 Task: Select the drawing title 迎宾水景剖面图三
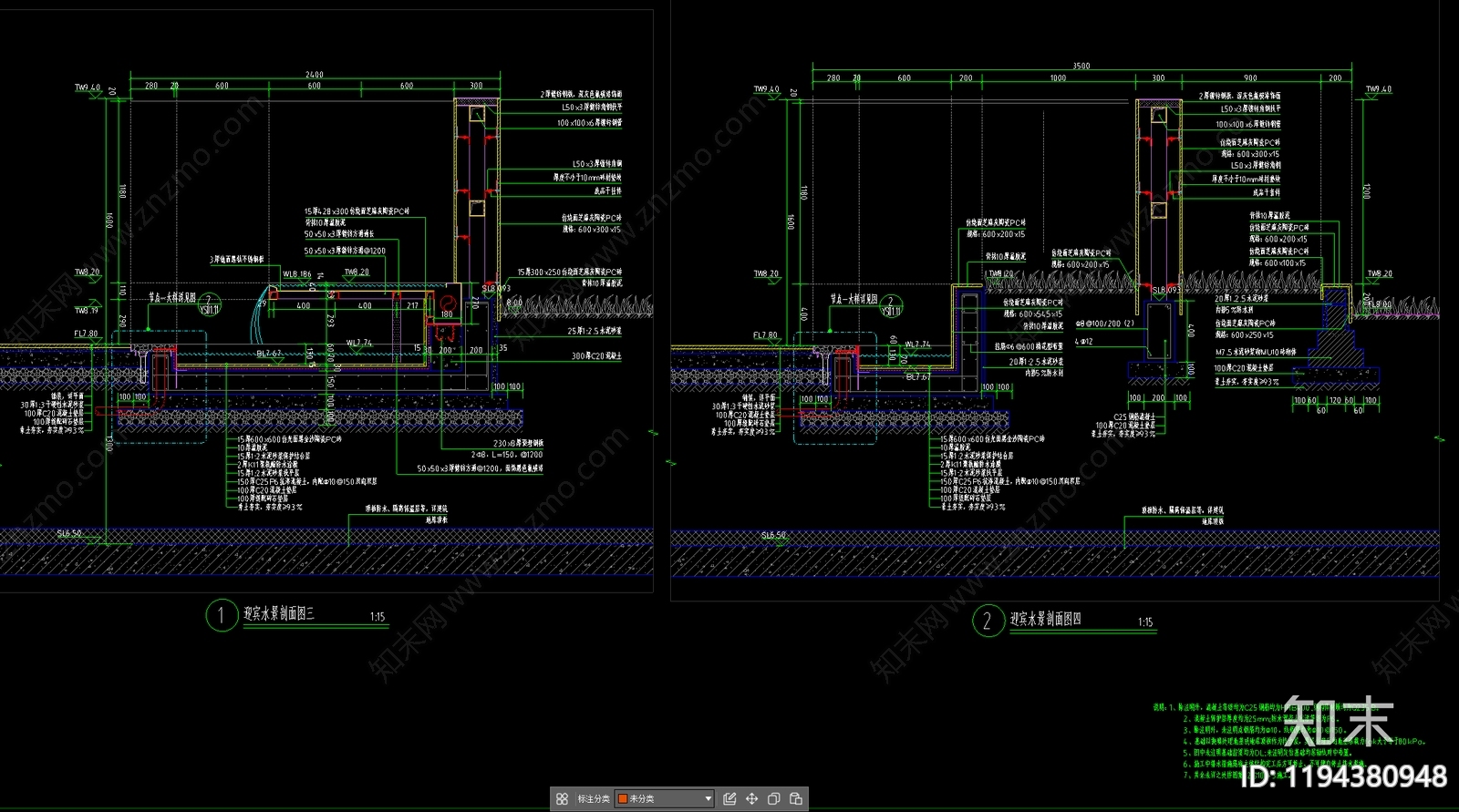[279, 614]
